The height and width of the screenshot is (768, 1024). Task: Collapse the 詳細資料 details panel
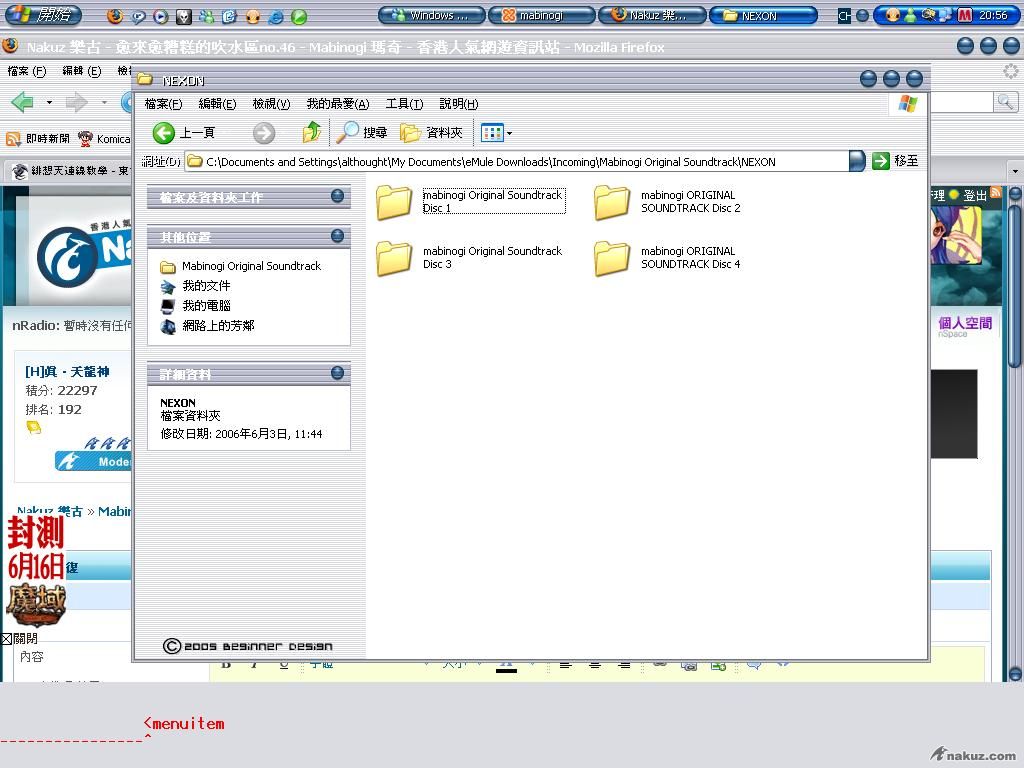point(337,373)
